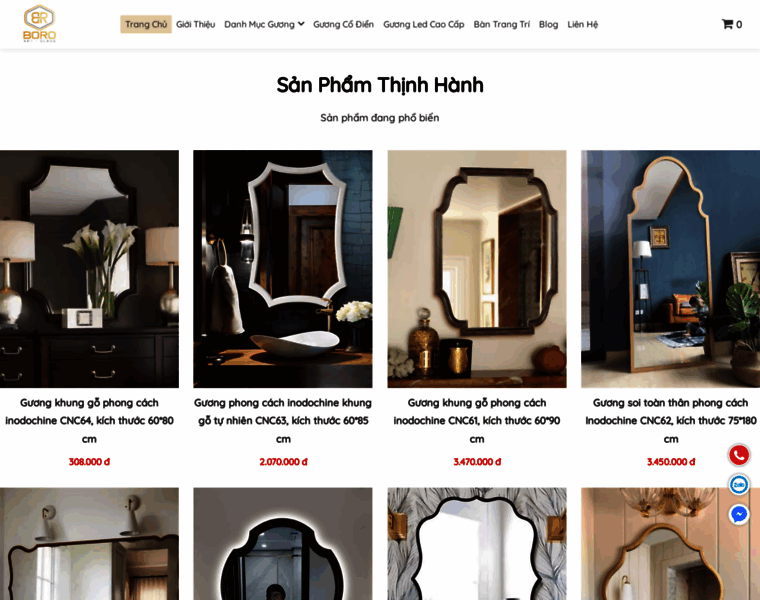Open the Blog page
The width and height of the screenshot is (760, 600).
click(x=548, y=24)
